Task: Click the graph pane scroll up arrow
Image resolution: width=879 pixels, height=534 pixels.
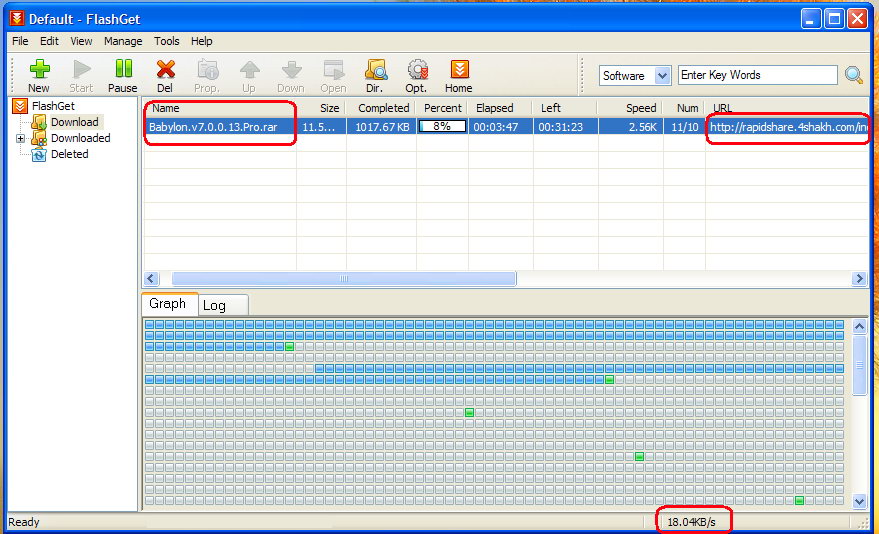Action: pos(859,326)
